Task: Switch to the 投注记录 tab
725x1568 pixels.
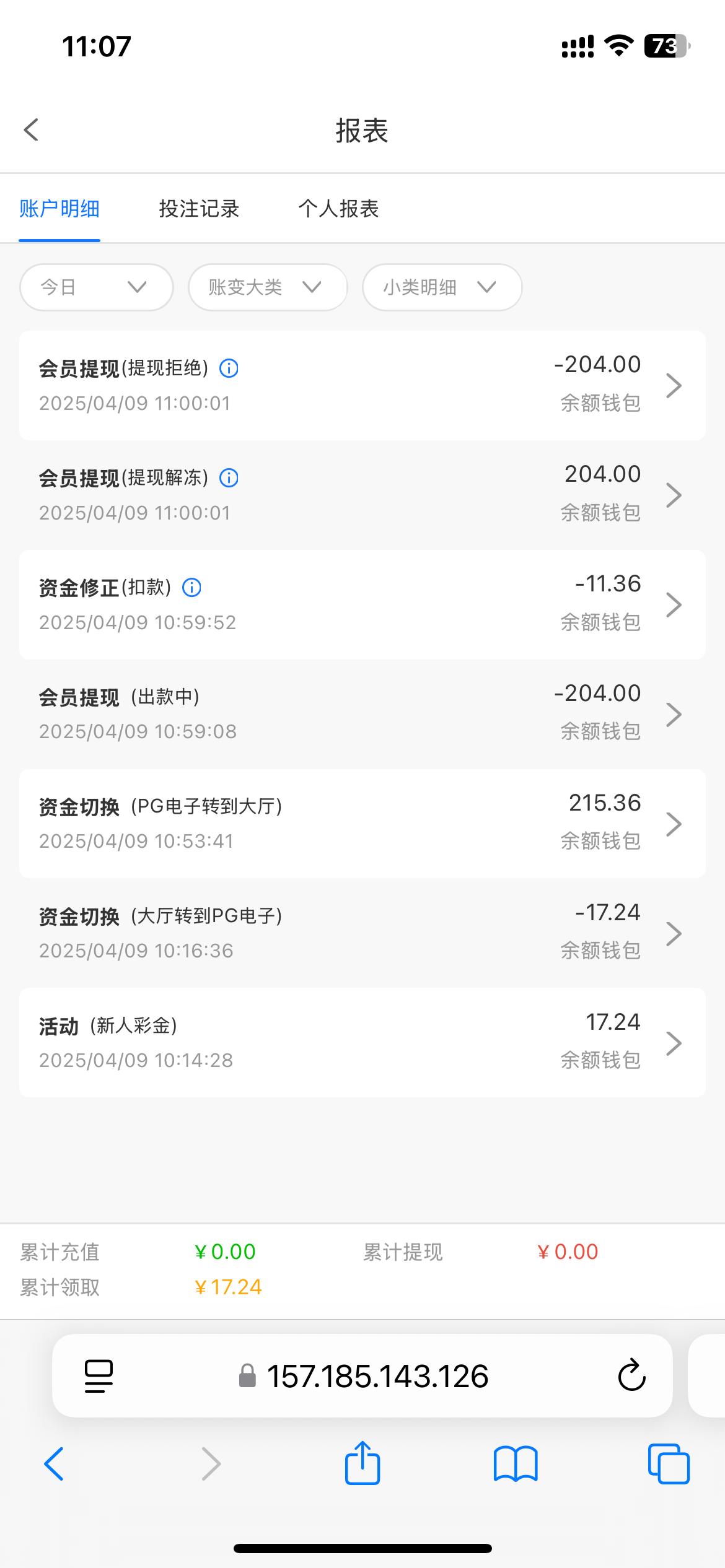Action: coord(199,209)
